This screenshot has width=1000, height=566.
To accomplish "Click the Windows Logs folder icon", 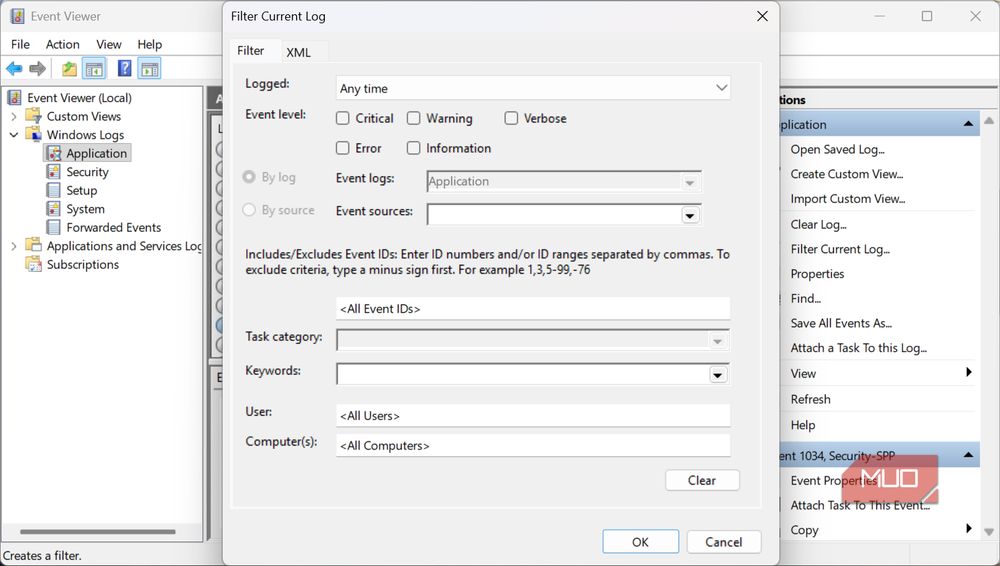I will (x=33, y=135).
